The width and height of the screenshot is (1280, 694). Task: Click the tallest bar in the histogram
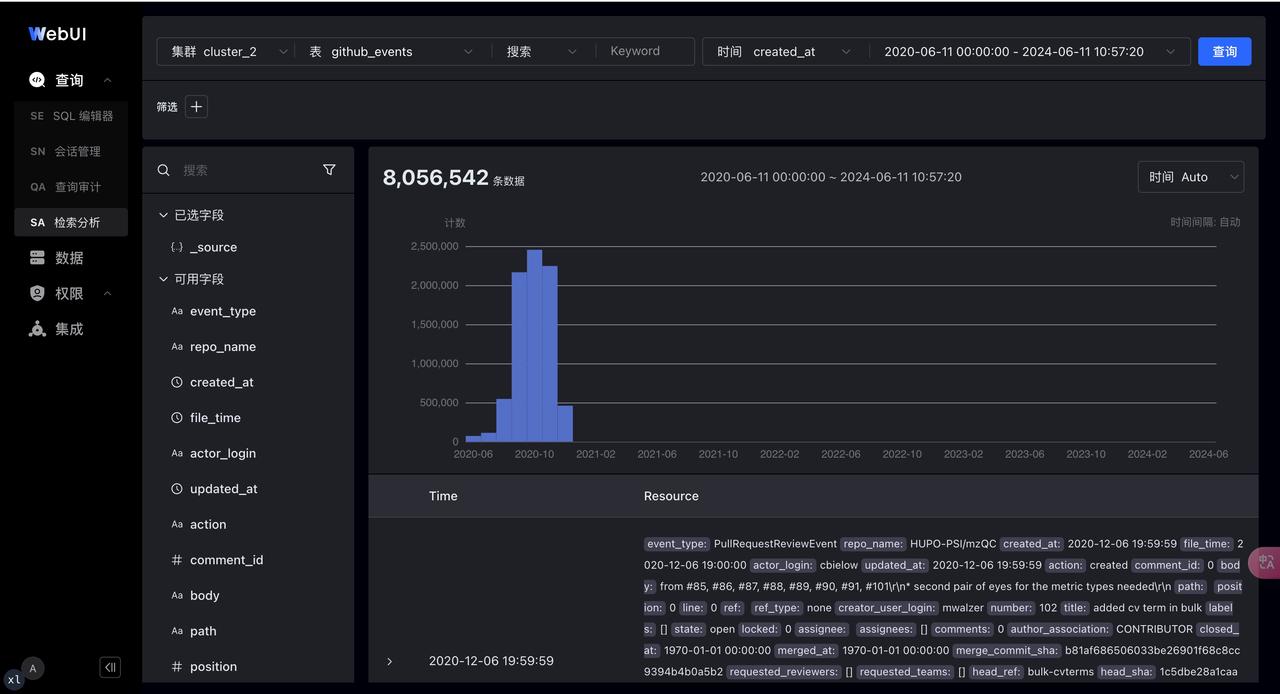pos(534,340)
